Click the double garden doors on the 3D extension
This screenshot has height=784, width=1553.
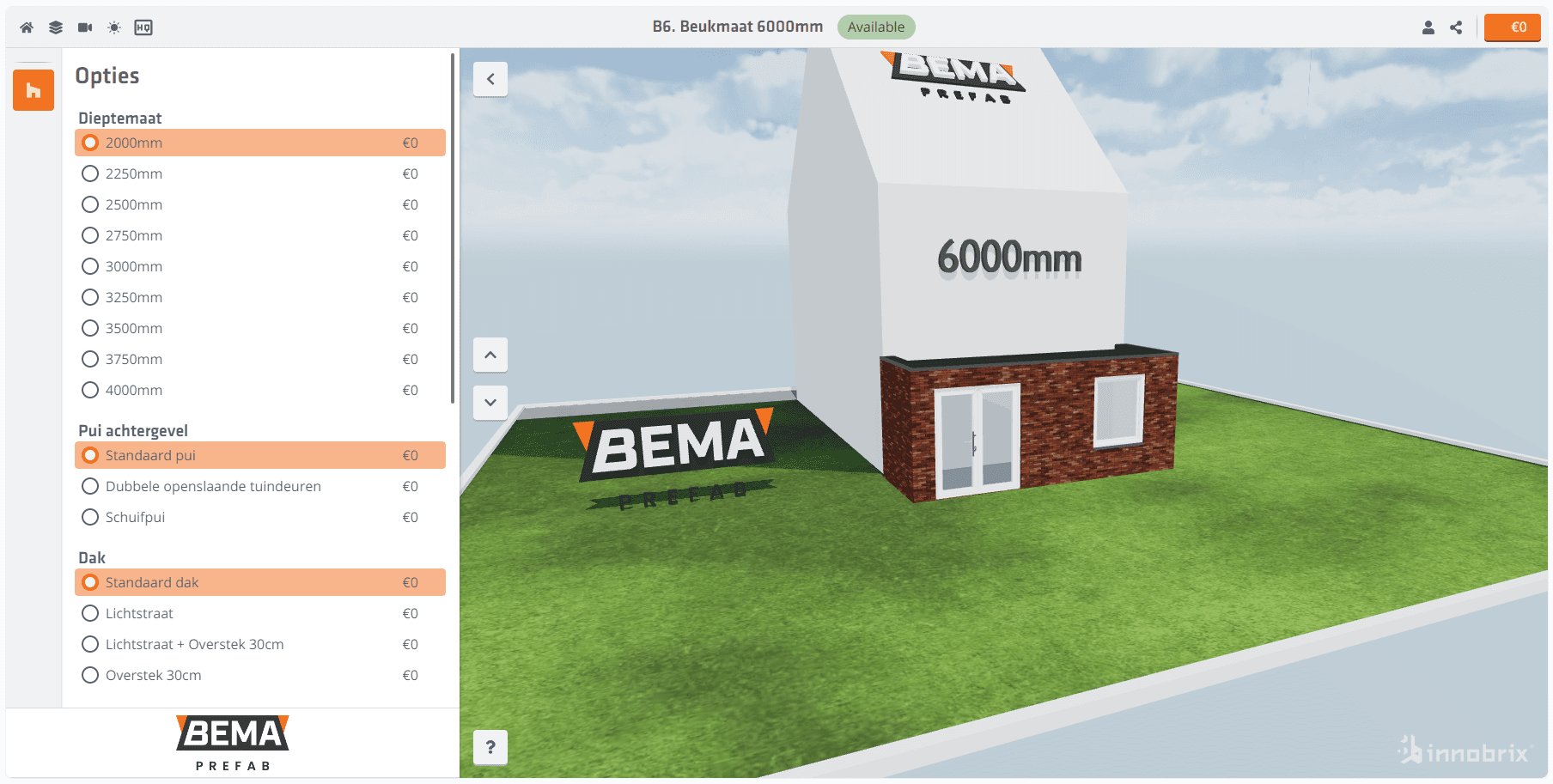point(977,441)
